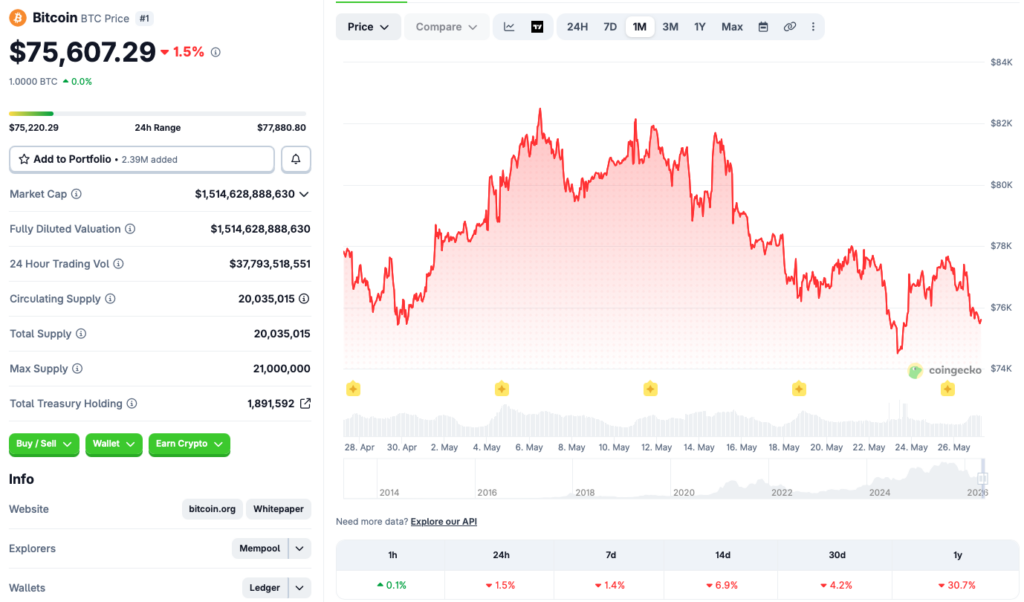The width and height of the screenshot is (1024, 602).
Task: Click the $77,880.80 24h high value
Action: point(281,128)
